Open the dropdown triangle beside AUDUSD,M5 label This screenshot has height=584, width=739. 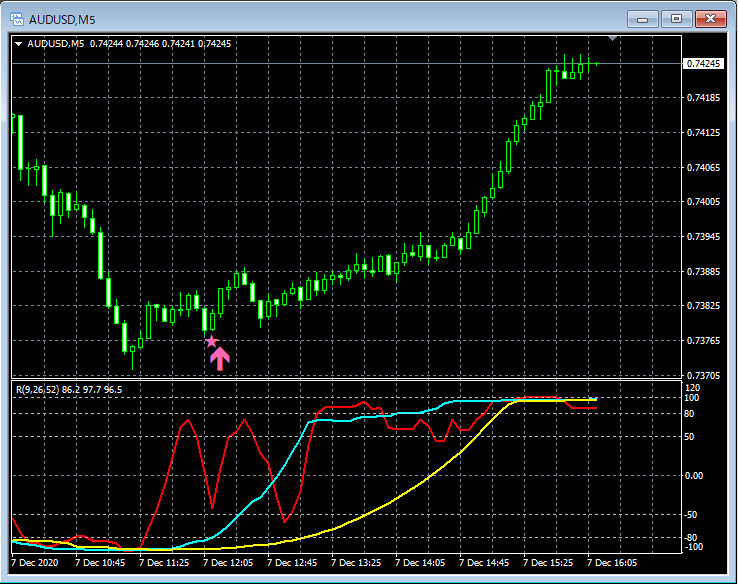pyautogui.click(x=18, y=44)
